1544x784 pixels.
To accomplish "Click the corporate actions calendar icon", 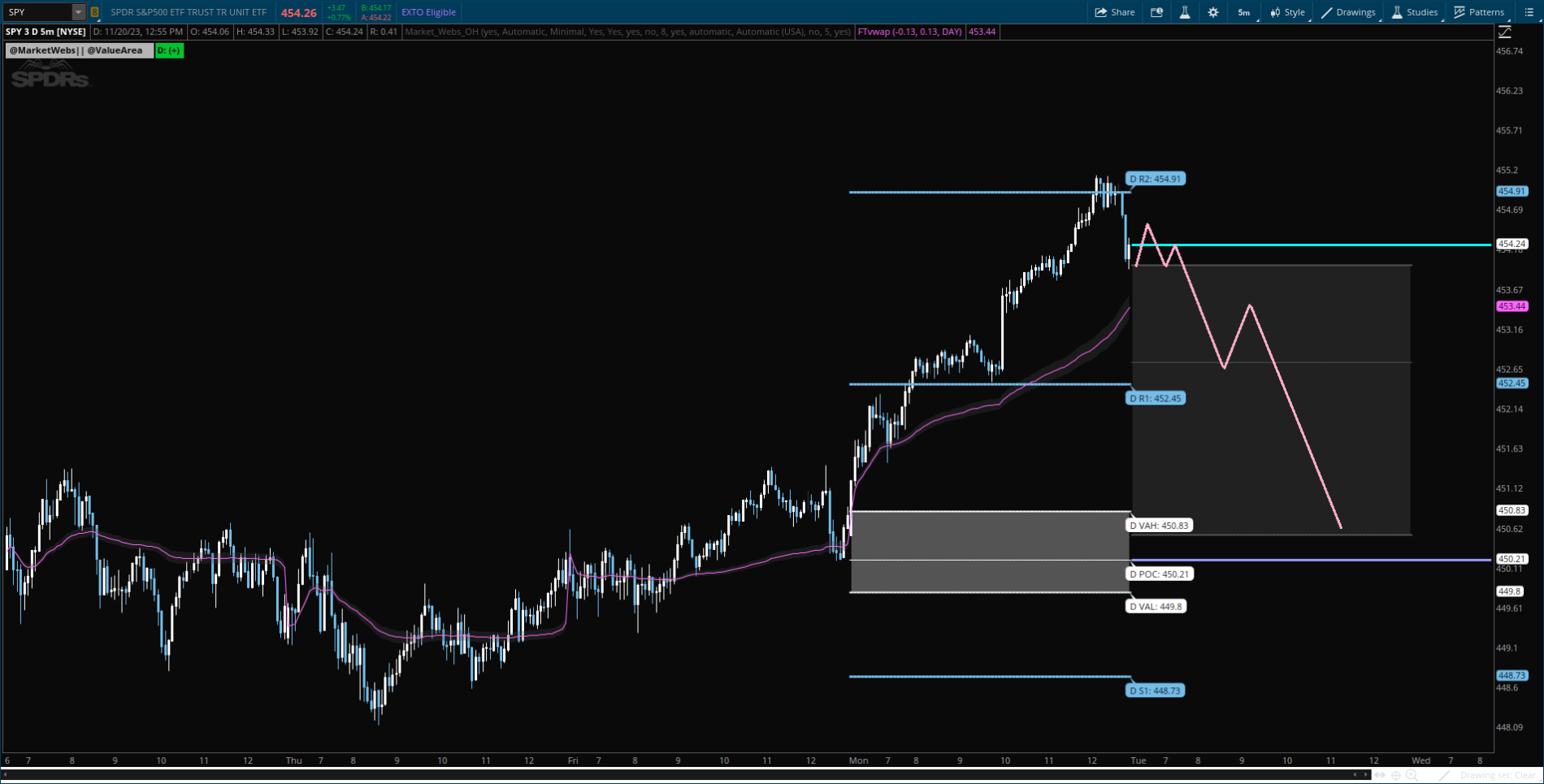I will 1156,12.
